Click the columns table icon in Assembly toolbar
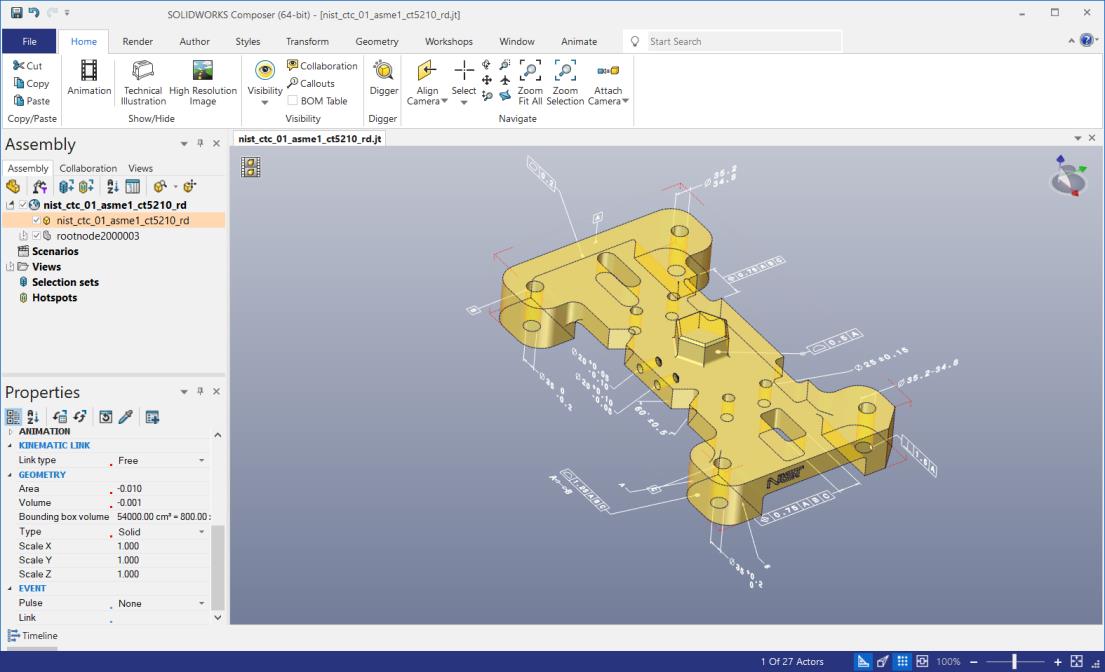 (132, 187)
